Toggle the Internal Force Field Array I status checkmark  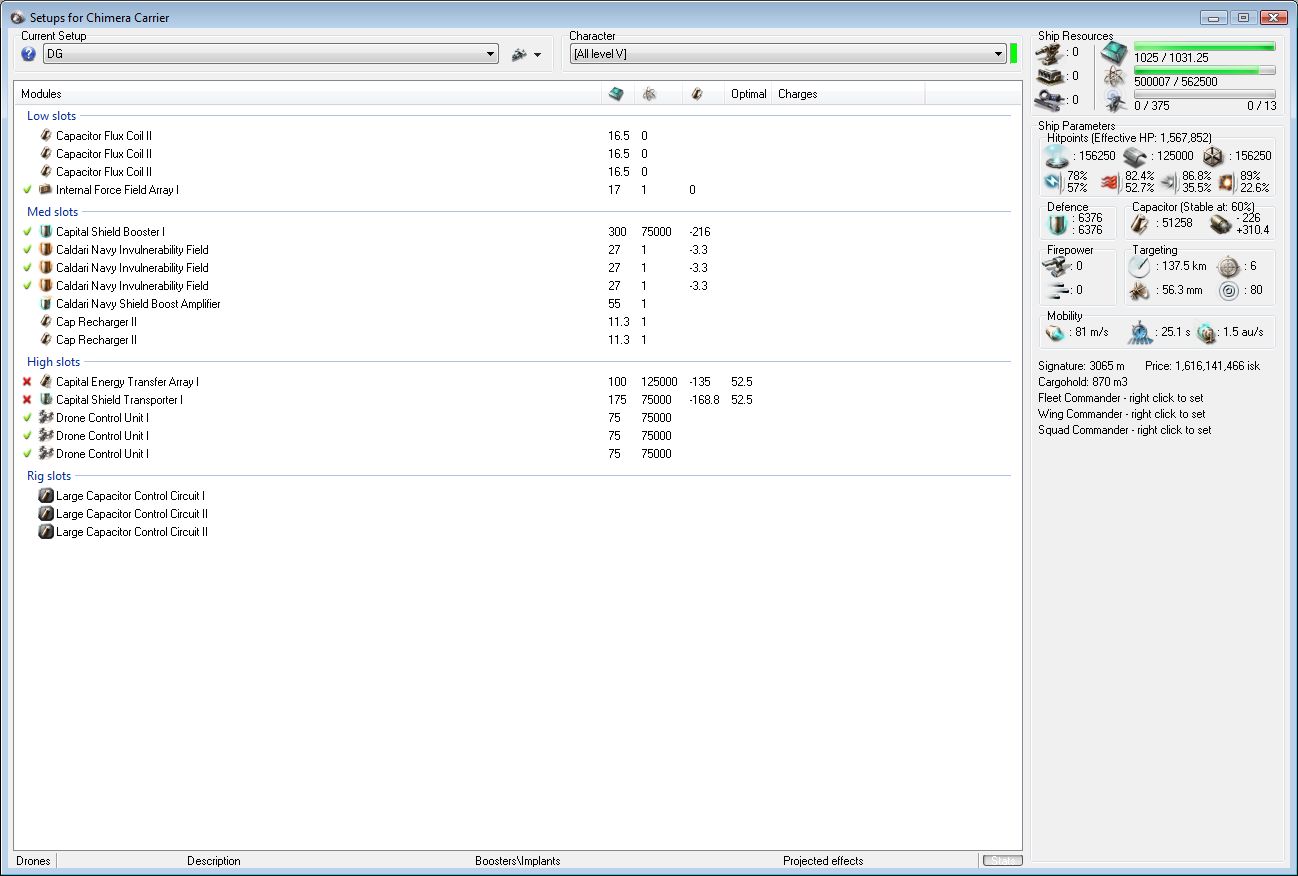click(28, 190)
